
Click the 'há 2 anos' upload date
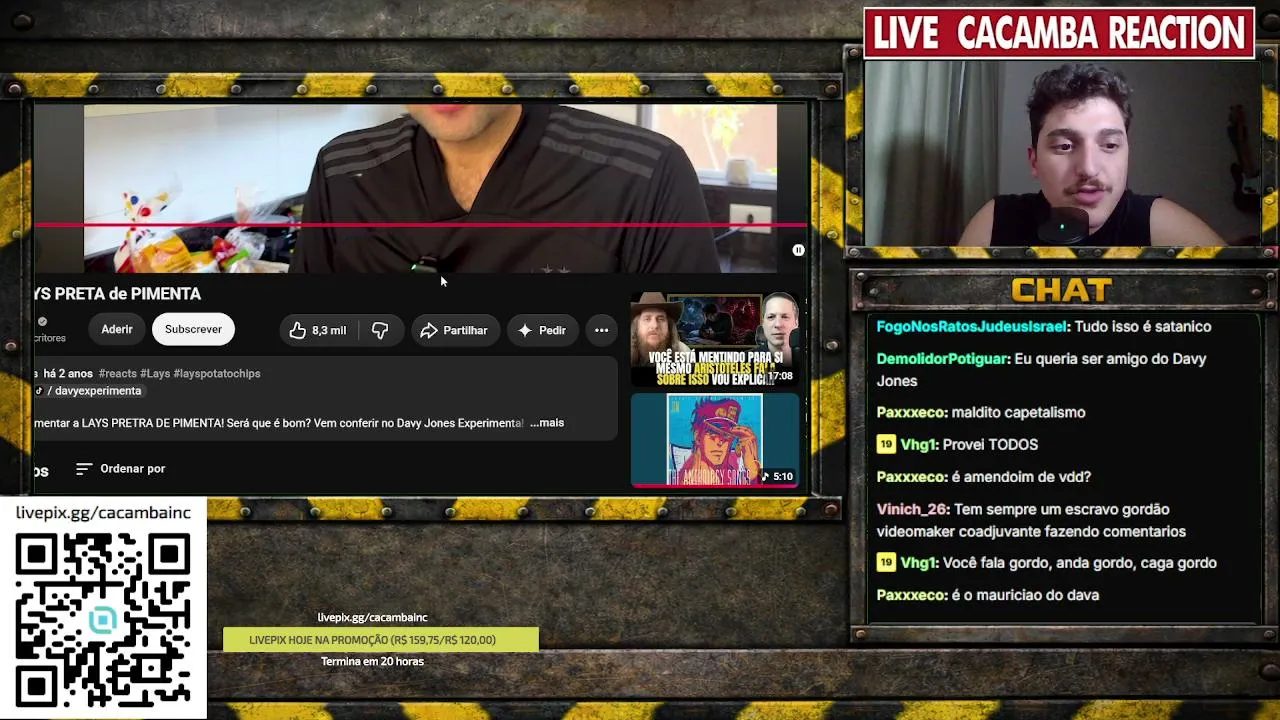[x=68, y=373]
